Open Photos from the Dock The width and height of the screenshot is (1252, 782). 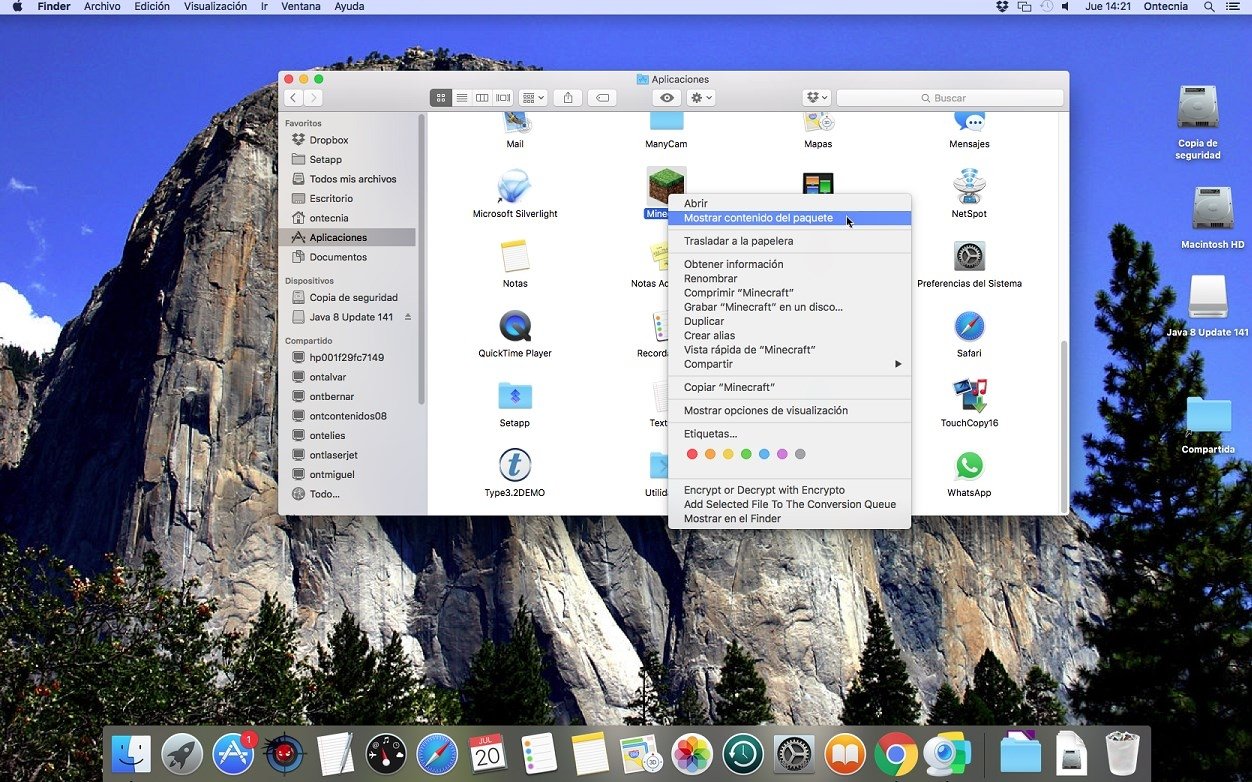(692, 753)
